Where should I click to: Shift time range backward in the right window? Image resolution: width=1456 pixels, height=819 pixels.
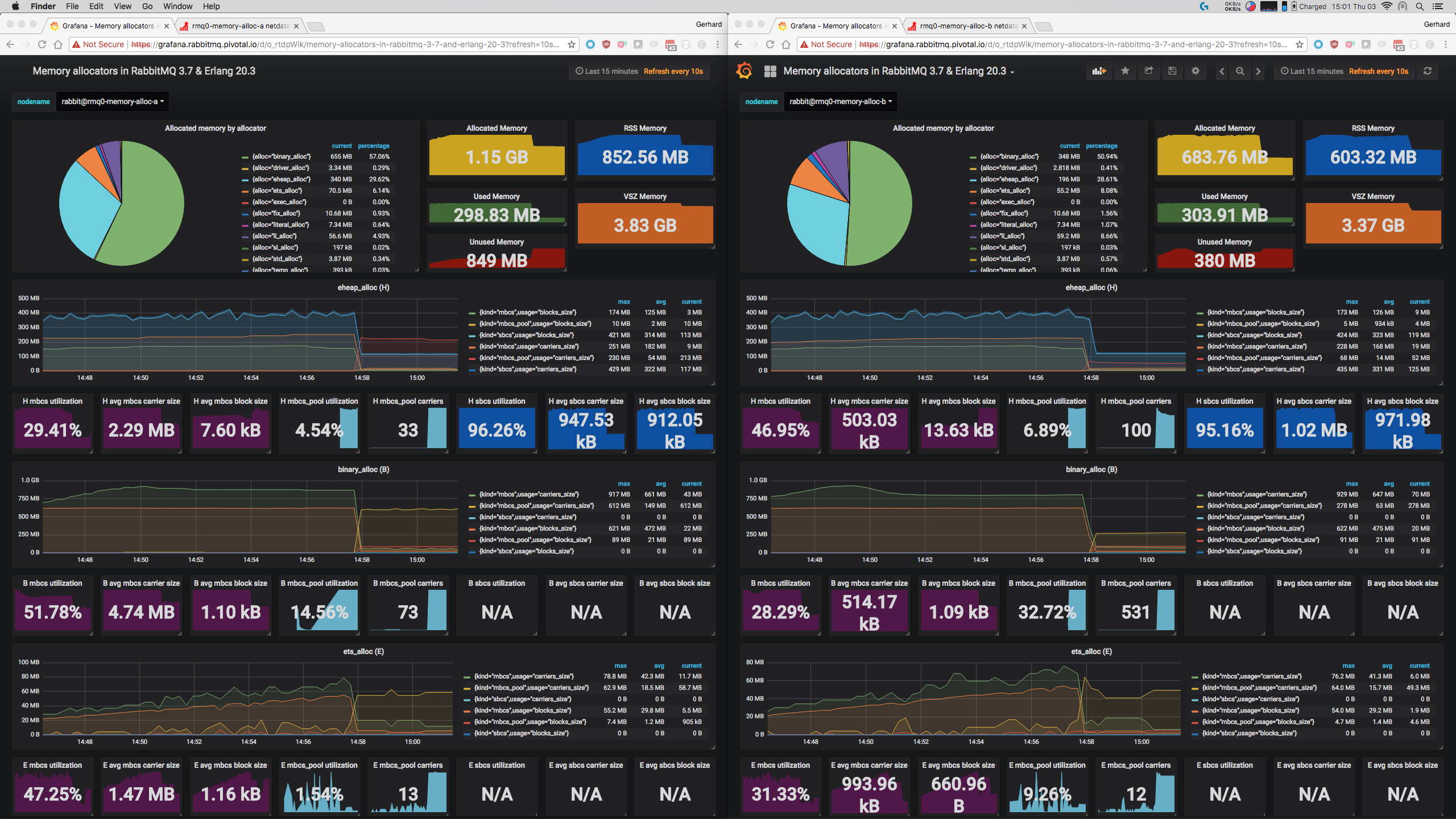point(1222,71)
